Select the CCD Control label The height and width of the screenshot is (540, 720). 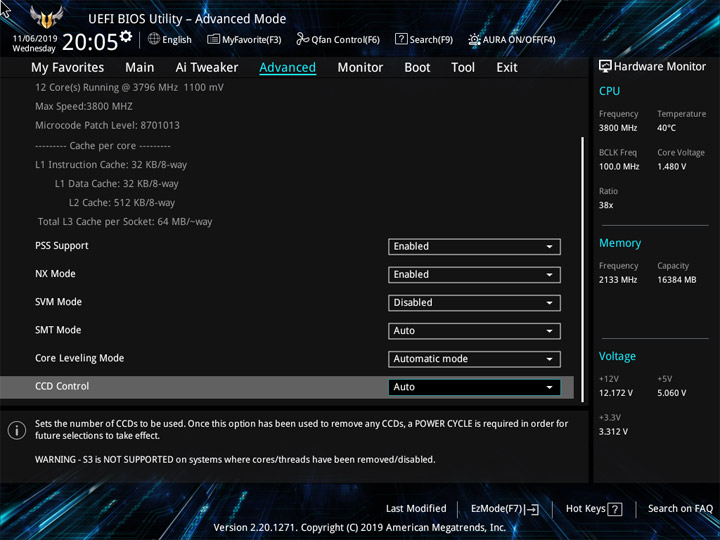pos(62,386)
